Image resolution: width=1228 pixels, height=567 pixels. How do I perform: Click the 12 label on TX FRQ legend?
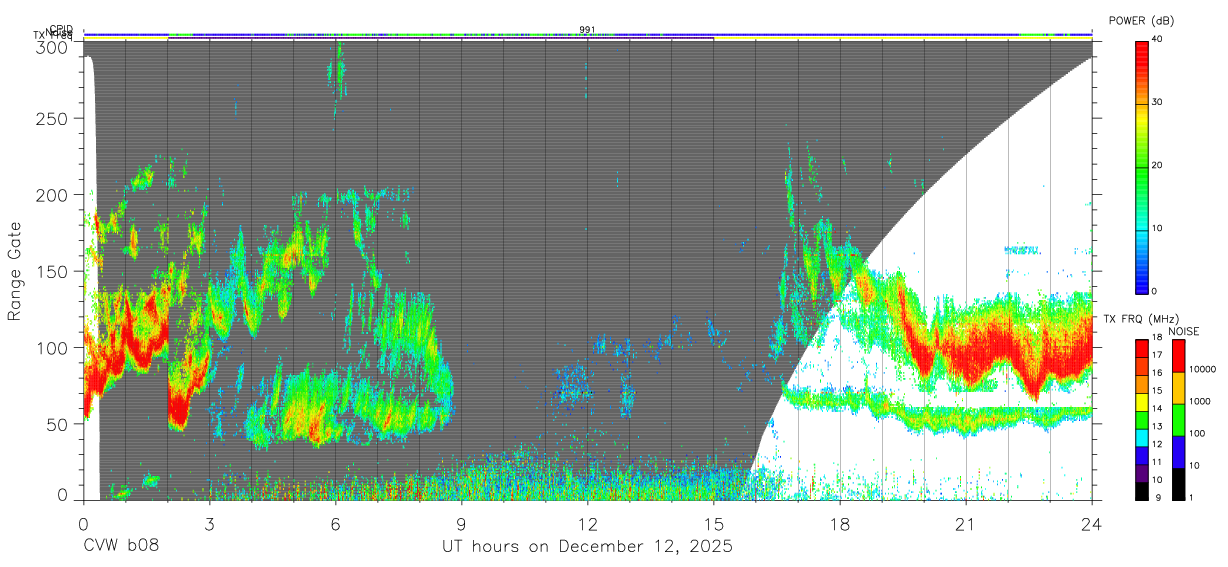click(1157, 444)
